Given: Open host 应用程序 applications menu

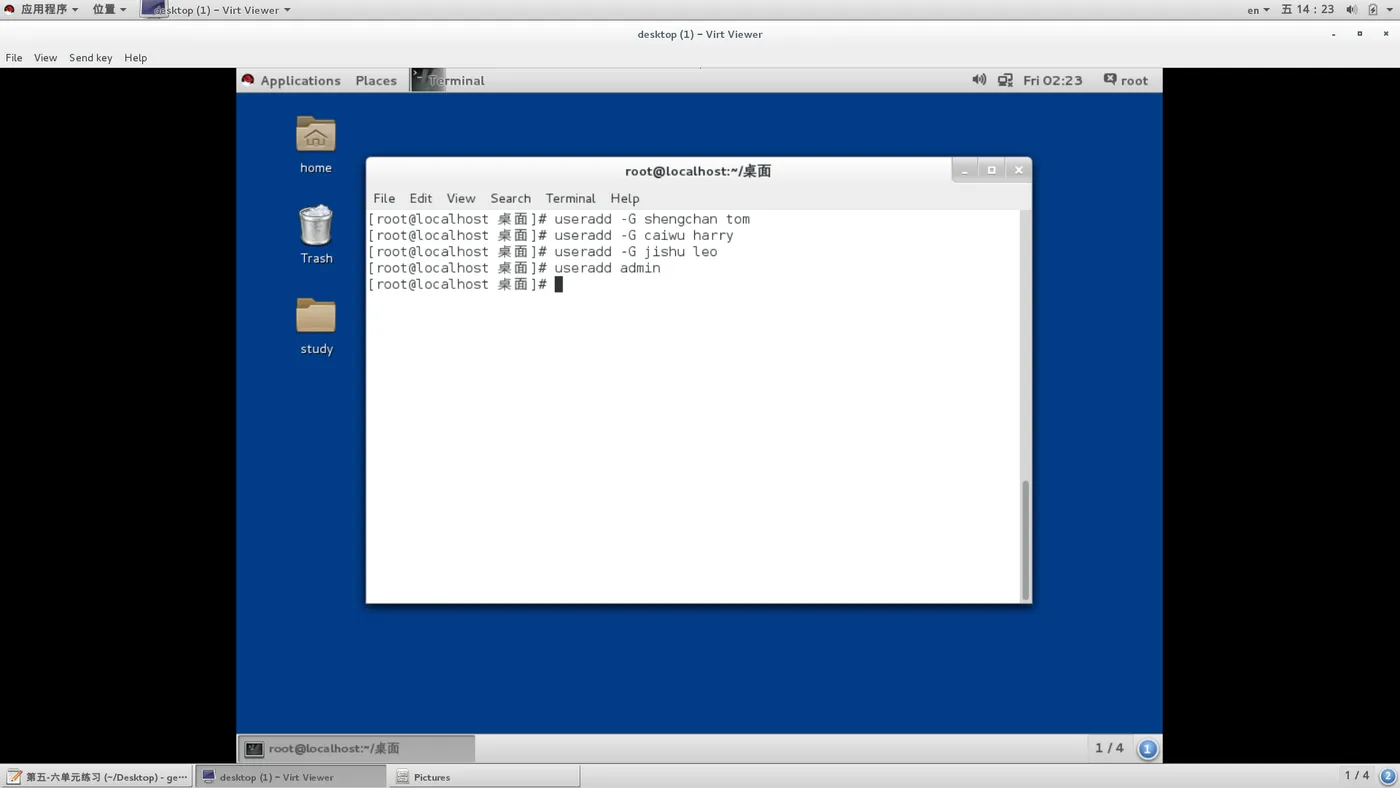Looking at the screenshot, I should [42, 9].
